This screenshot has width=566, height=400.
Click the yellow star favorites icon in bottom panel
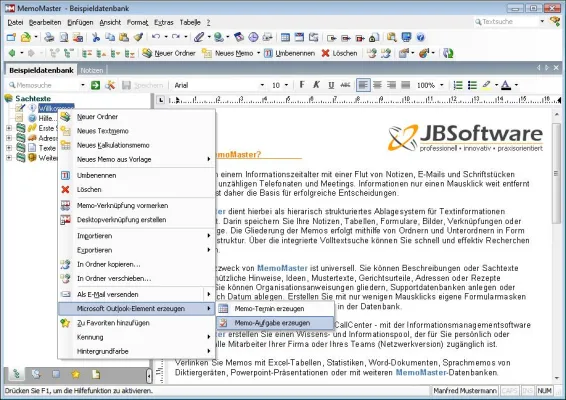(x=76, y=374)
